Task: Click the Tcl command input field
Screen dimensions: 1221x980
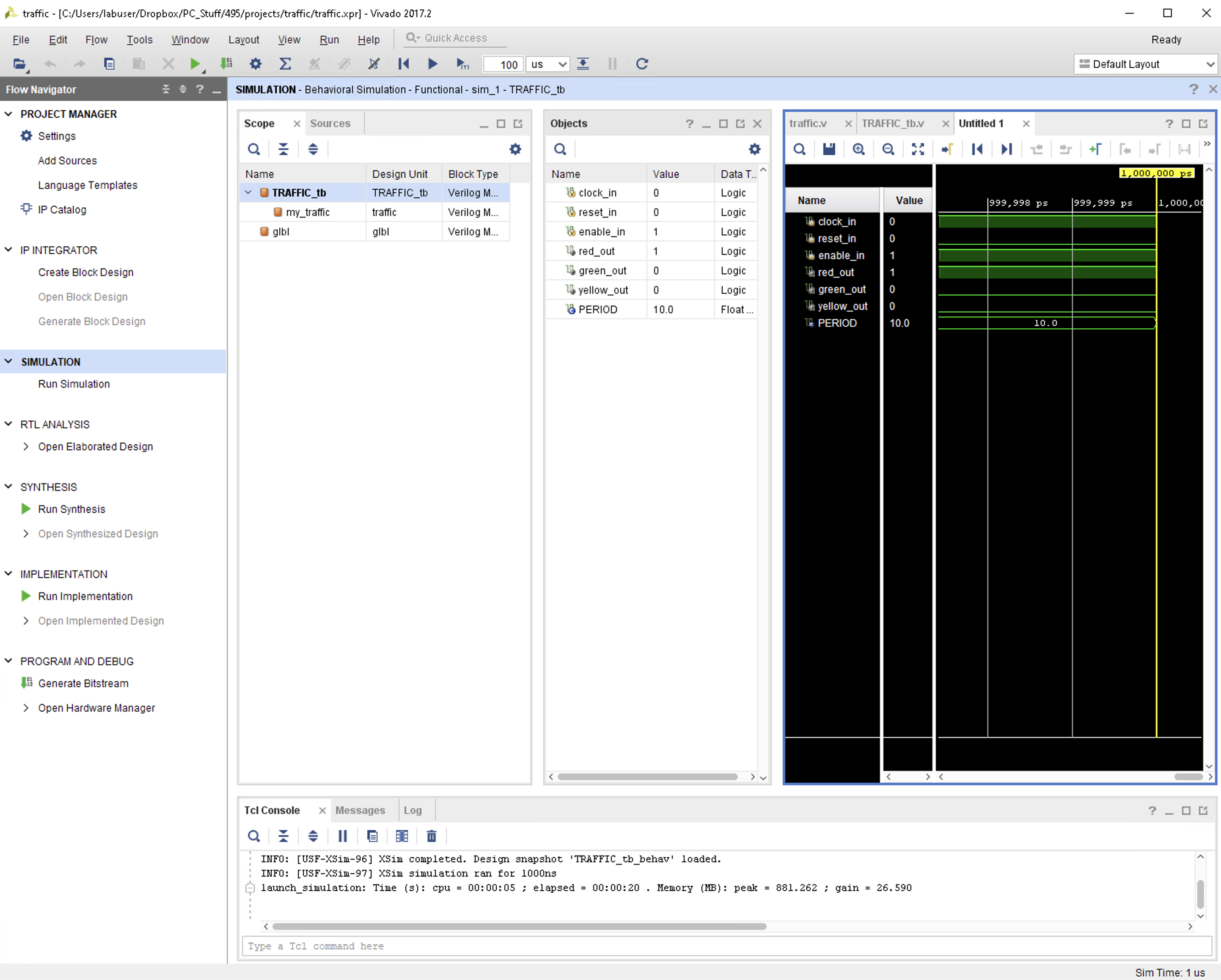Action: click(x=725, y=946)
